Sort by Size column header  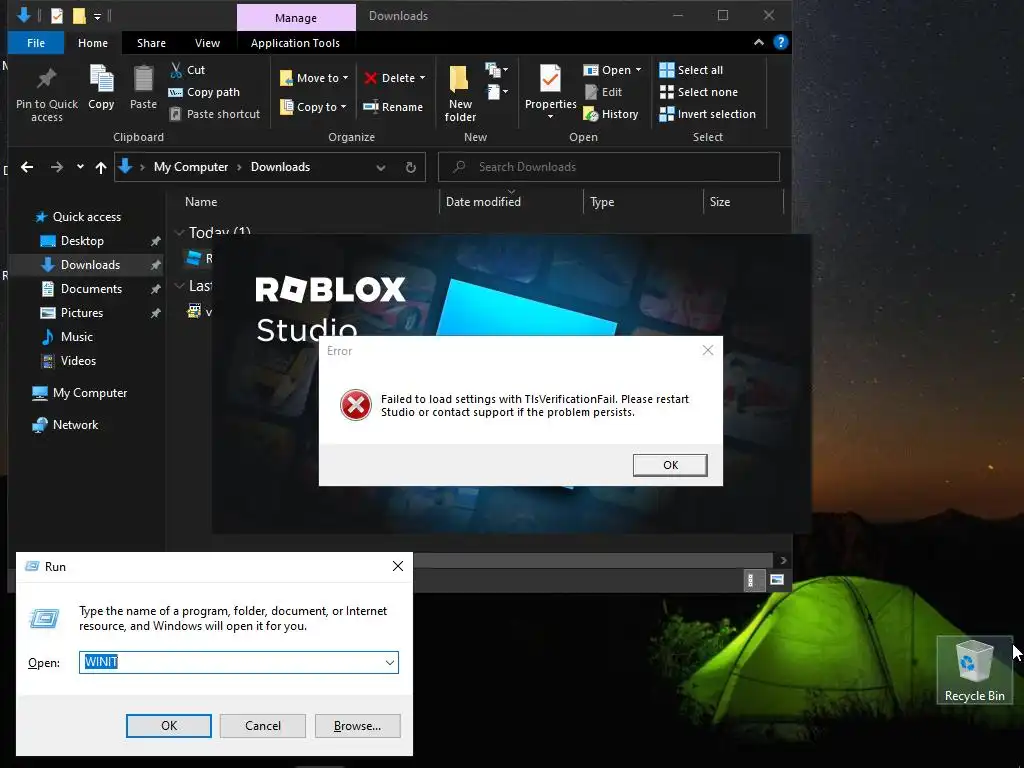[x=720, y=202]
